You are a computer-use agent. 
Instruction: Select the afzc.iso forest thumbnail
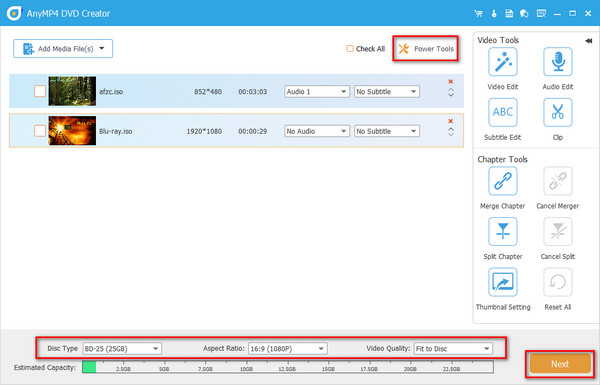pos(72,91)
